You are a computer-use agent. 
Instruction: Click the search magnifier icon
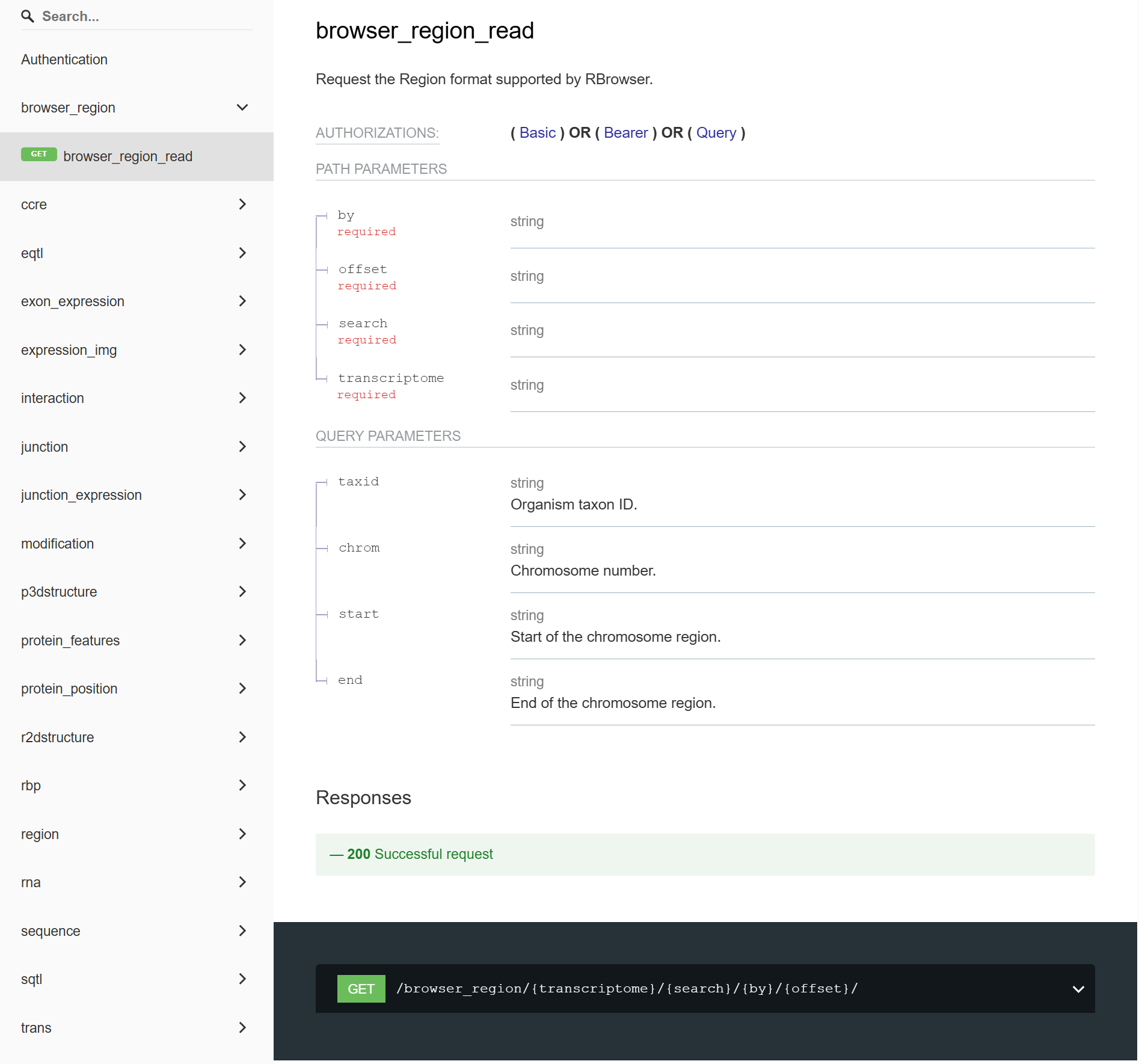coord(27,16)
